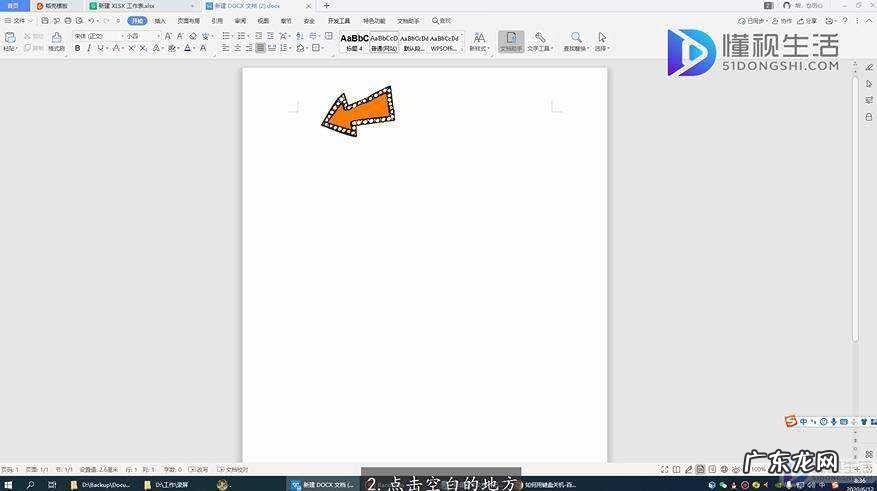Open the Page Layout ribbon tab
The height and width of the screenshot is (491, 877).
[x=188, y=20]
